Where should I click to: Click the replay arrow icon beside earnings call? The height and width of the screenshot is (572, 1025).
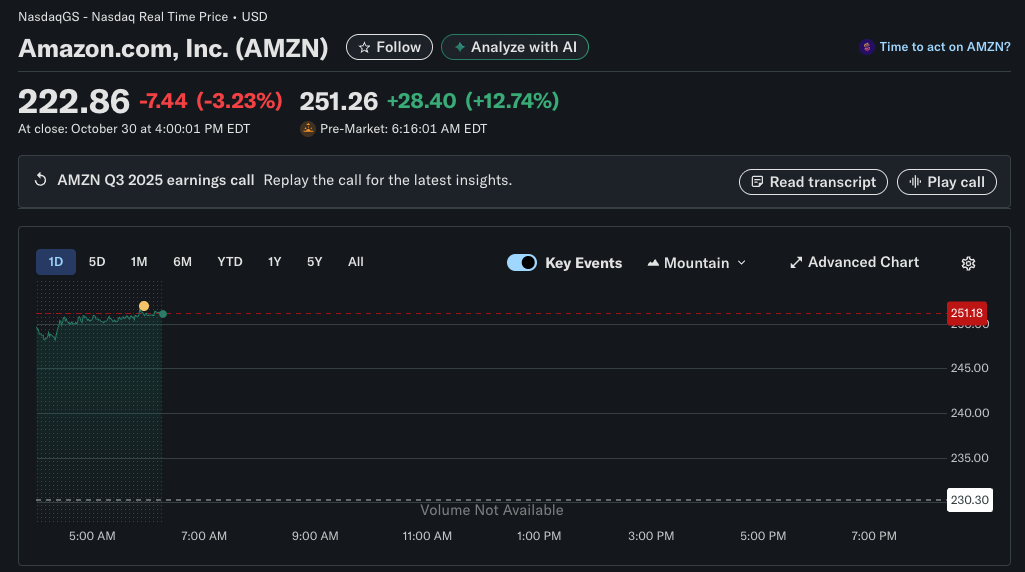tap(41, 180)
